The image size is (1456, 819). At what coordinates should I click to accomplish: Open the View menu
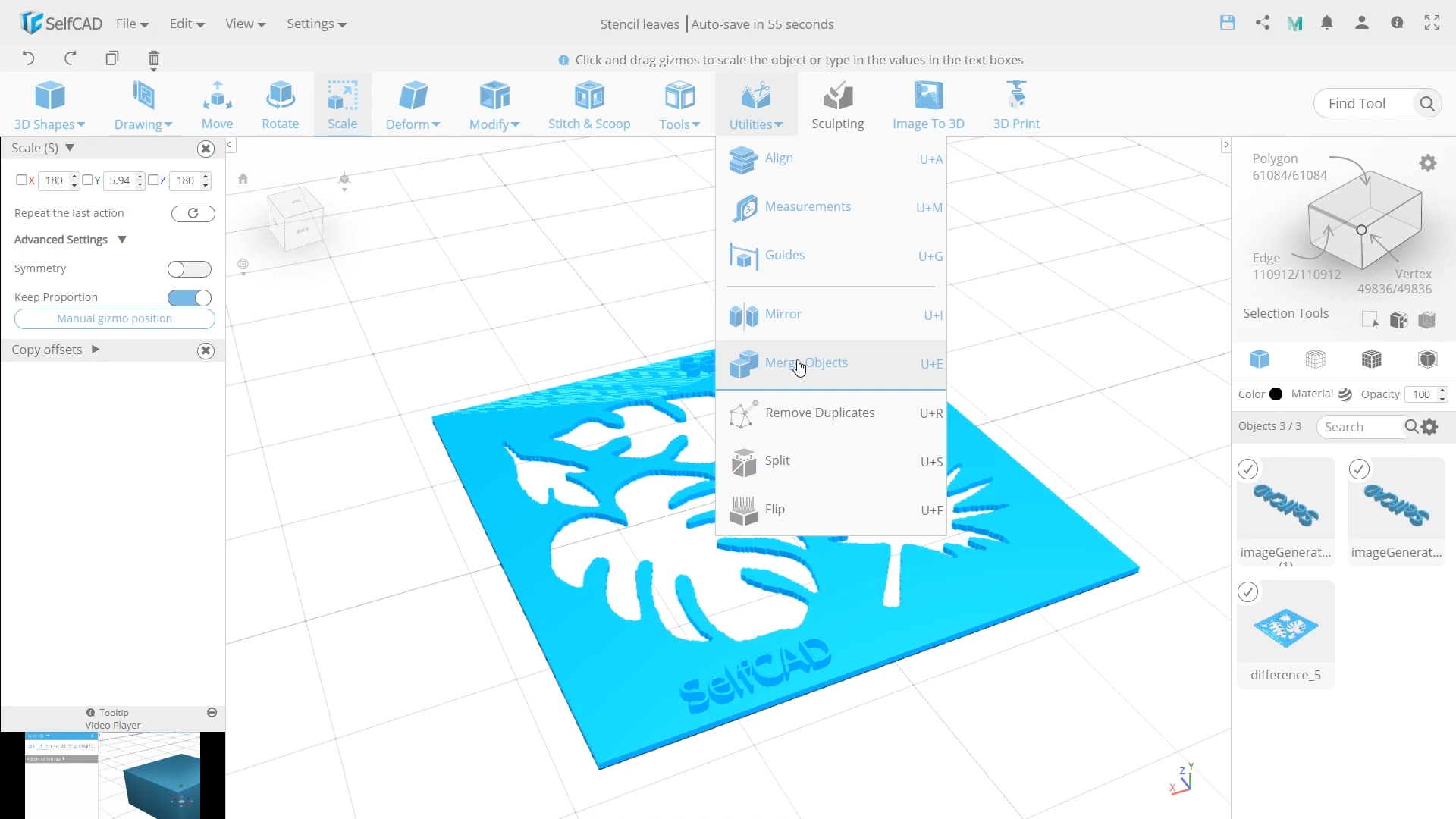[x=245, y=24]
